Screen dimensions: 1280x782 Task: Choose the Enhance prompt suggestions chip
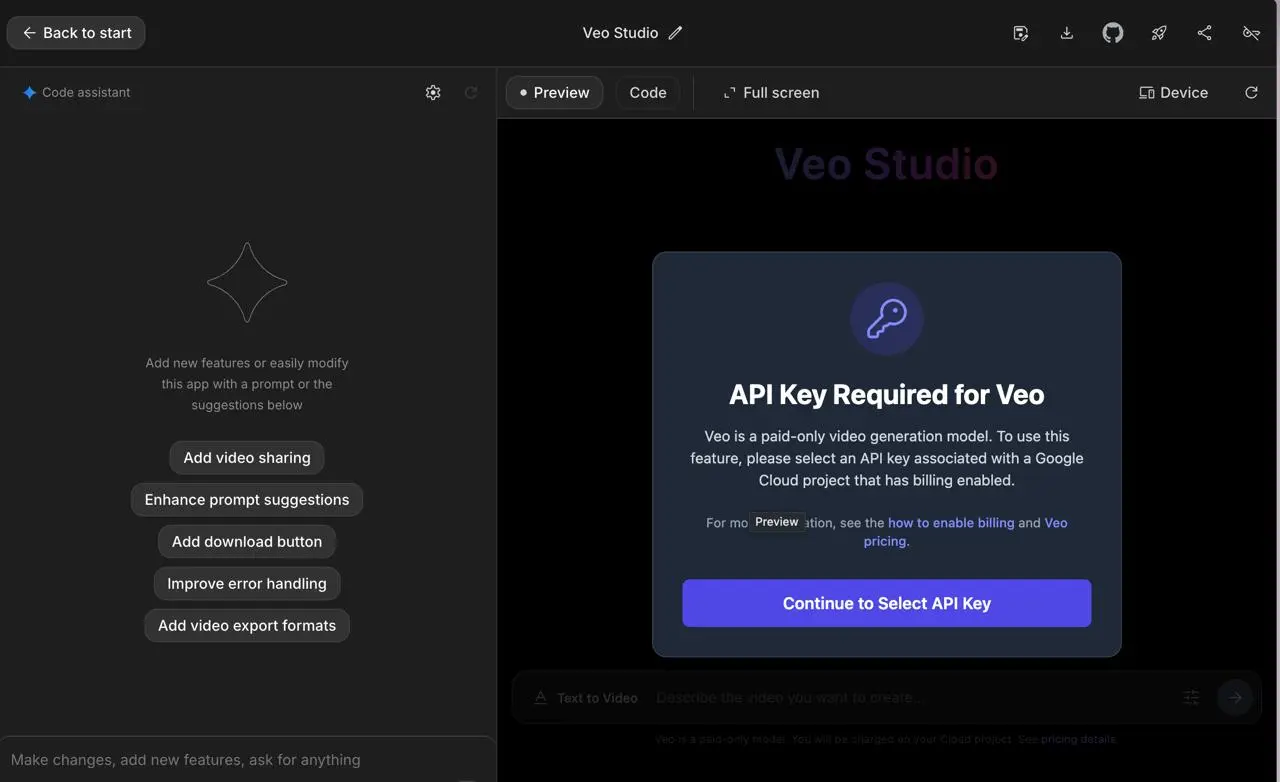pos(247,500)
